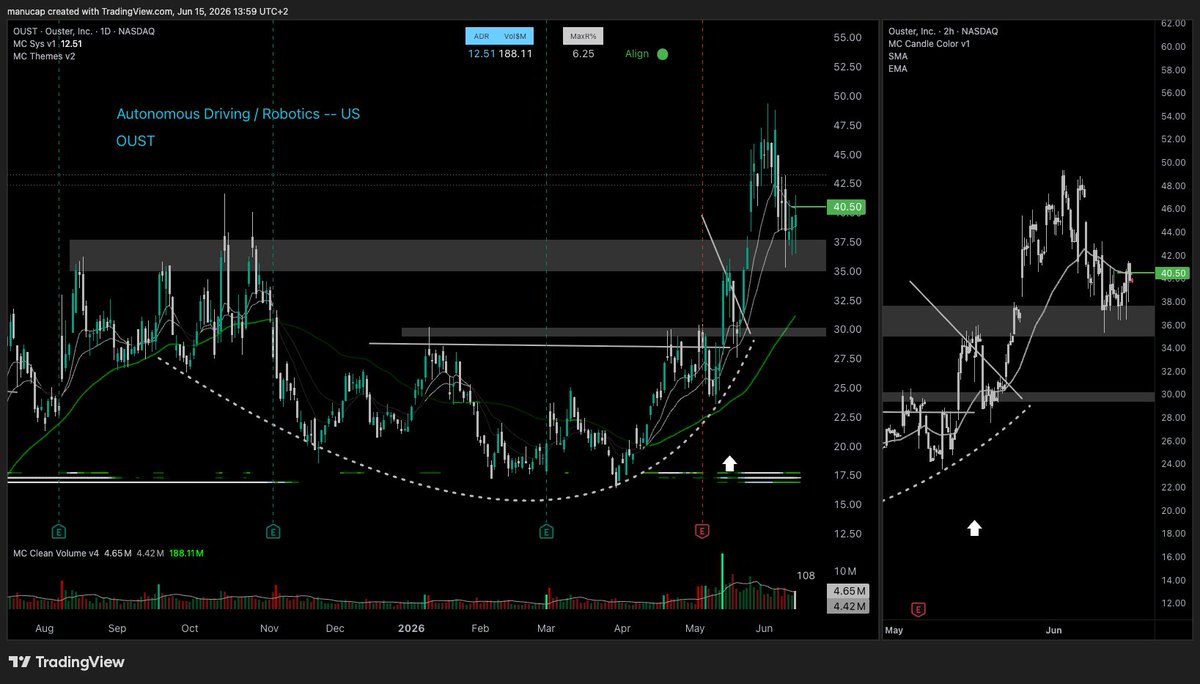Click the green 40.50 price tag on daily chart

(x=846, y=207)
